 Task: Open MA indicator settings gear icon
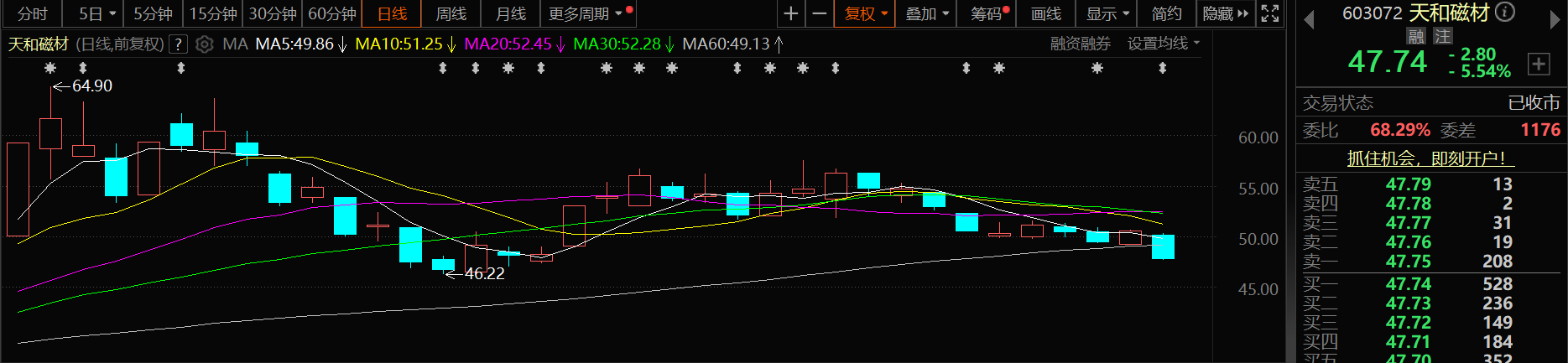pos(204,44)
